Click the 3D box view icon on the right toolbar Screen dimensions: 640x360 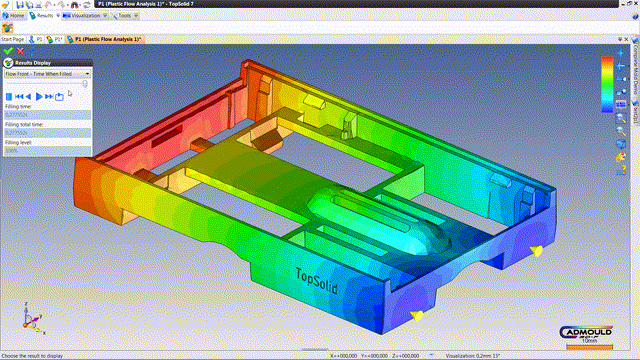[621, 144]
